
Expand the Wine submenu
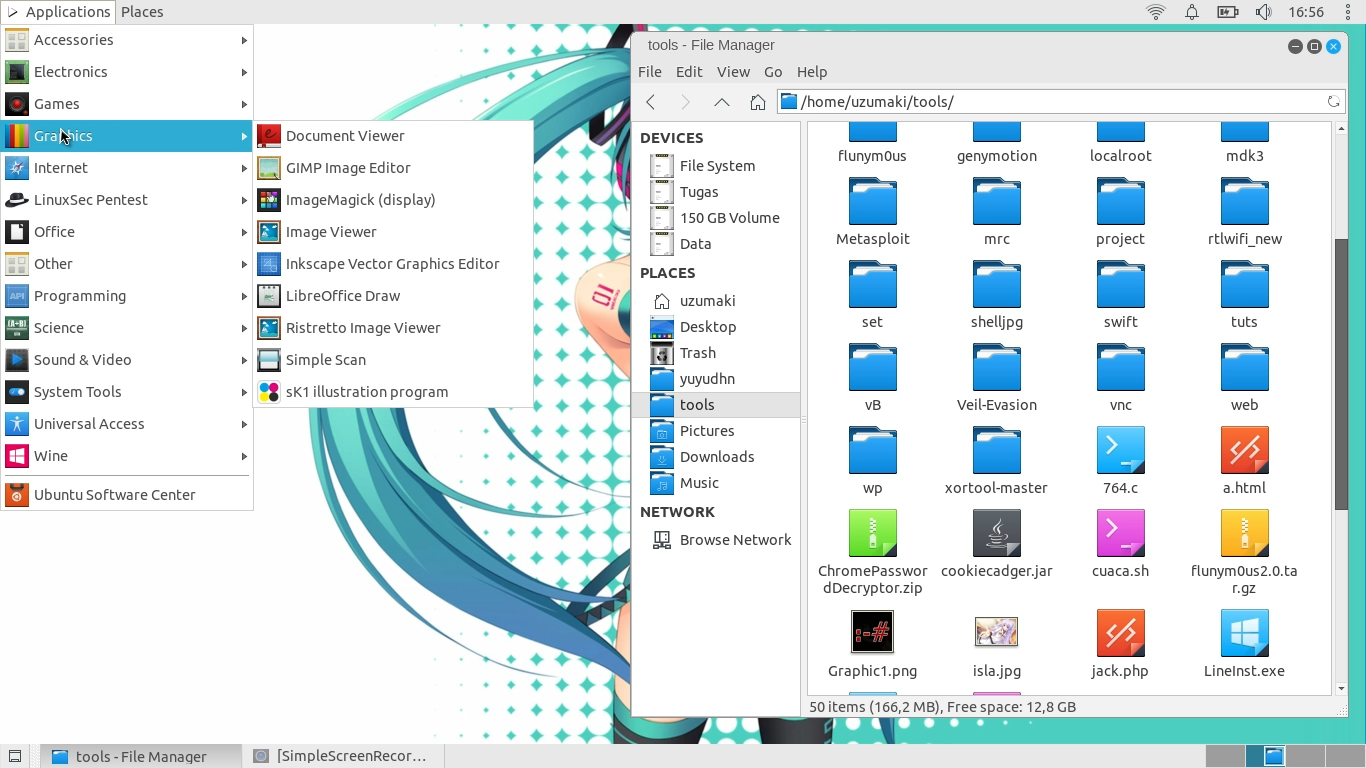tap(127, 456)
